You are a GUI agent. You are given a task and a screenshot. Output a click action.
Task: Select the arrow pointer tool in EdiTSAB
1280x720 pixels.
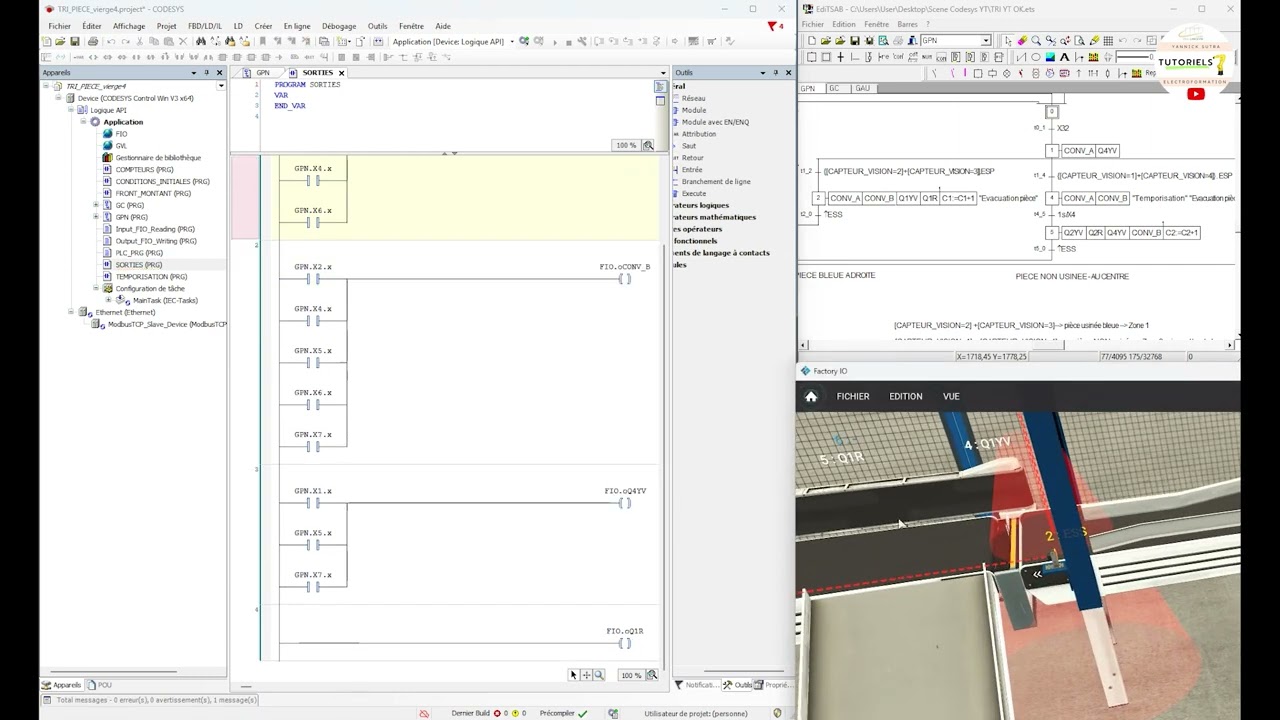1008,41
